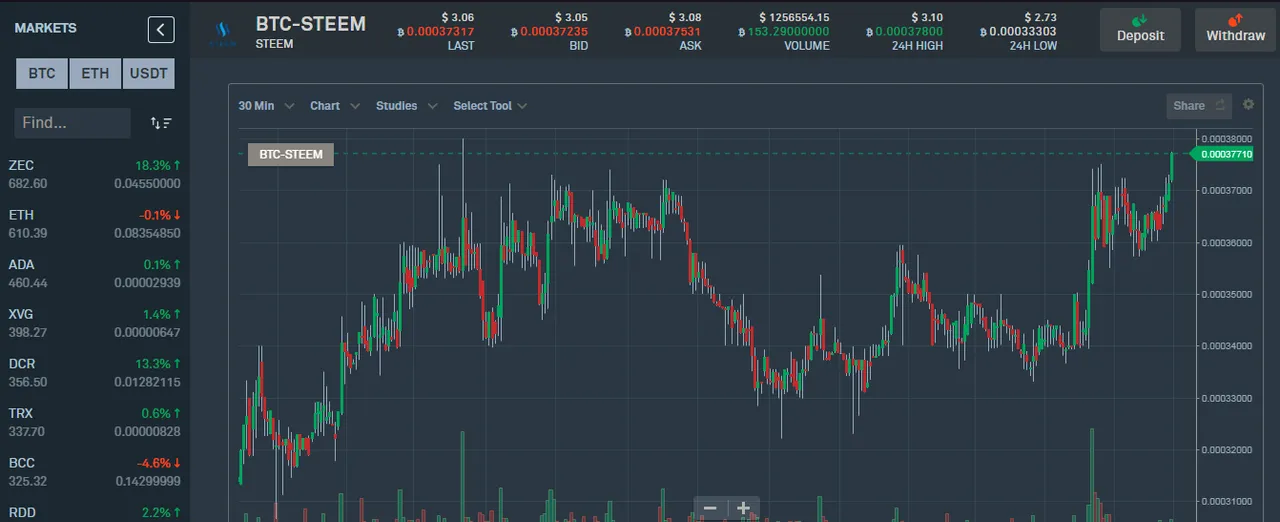Image resolution: width=1280 pixels, height=522 pixels.
Task: Open the Chart type dropdown
Action: pos(334,106)
